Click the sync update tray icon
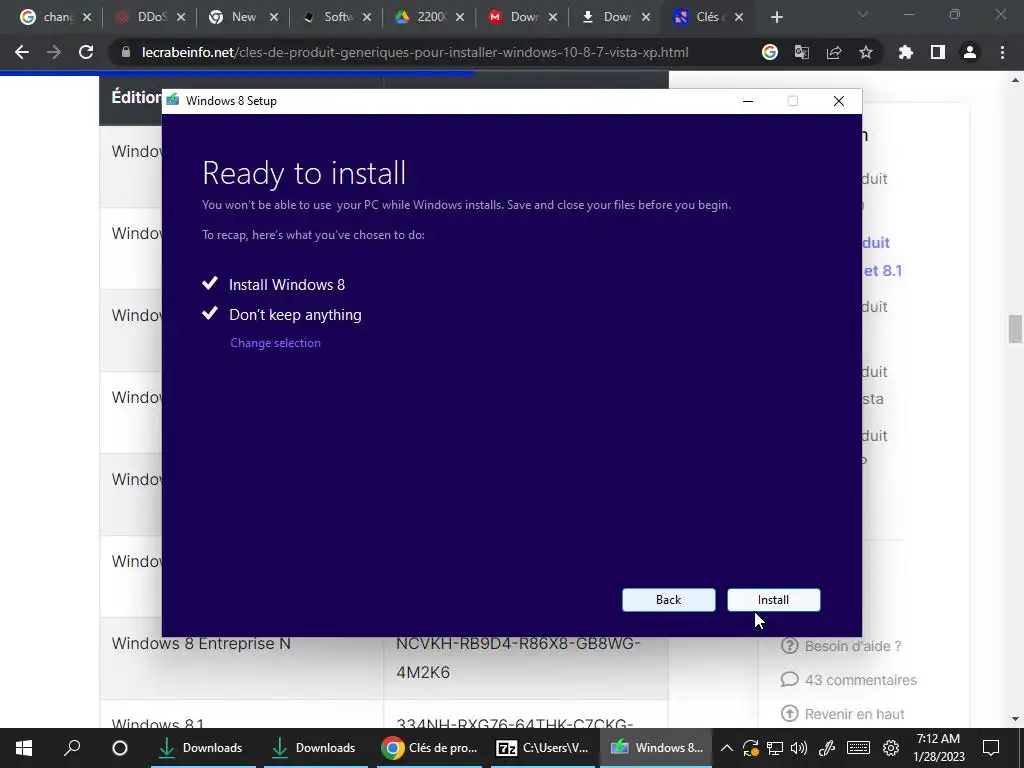 750,748
